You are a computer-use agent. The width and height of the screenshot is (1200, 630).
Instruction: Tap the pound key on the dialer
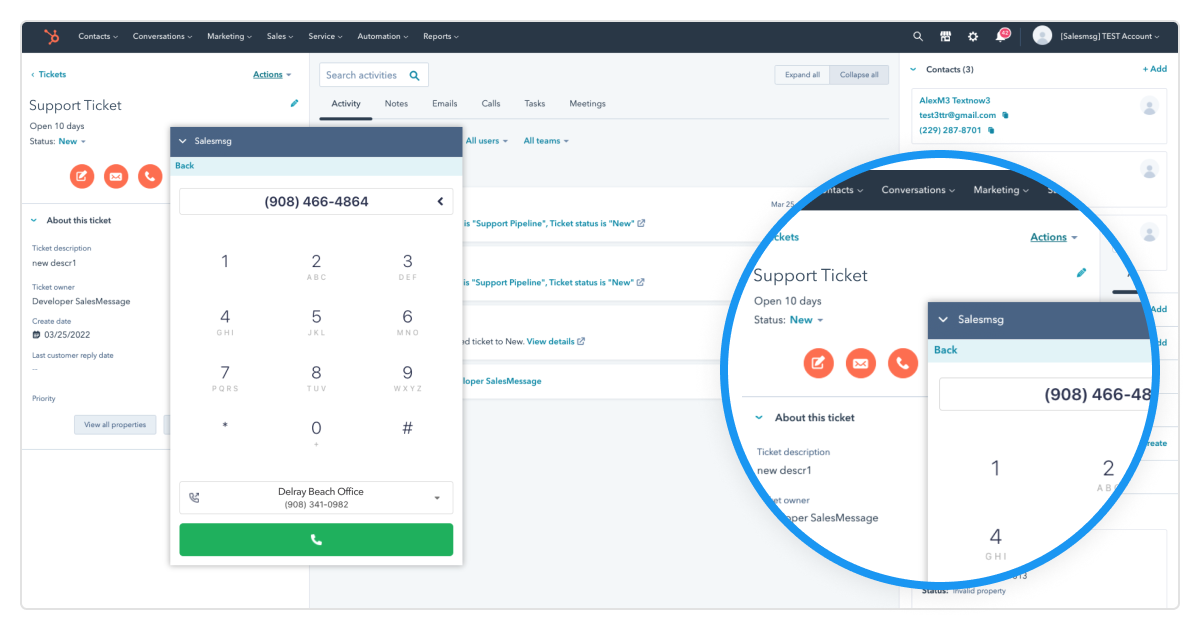[407, 428]
